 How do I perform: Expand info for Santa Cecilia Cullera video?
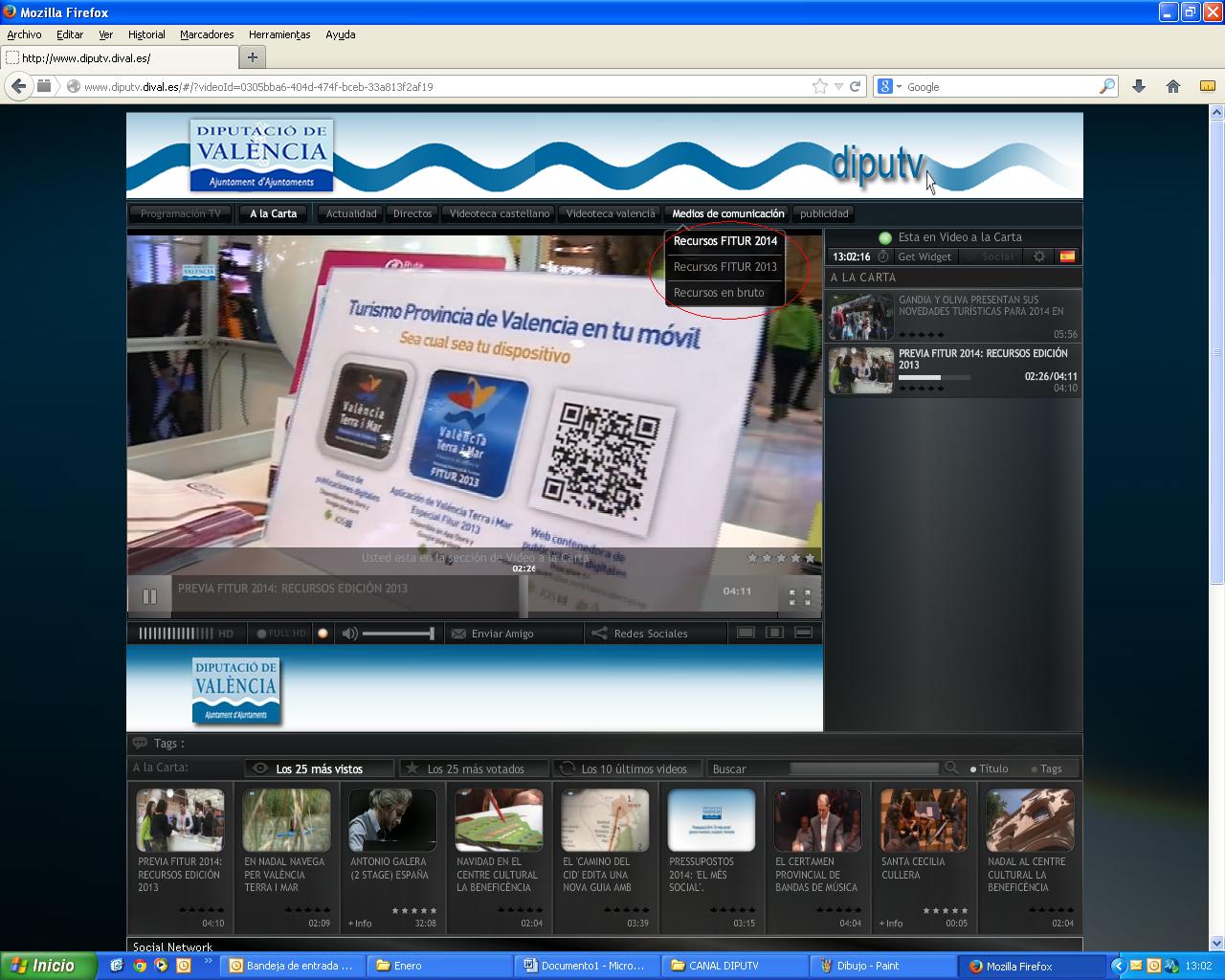pos(891,924)
